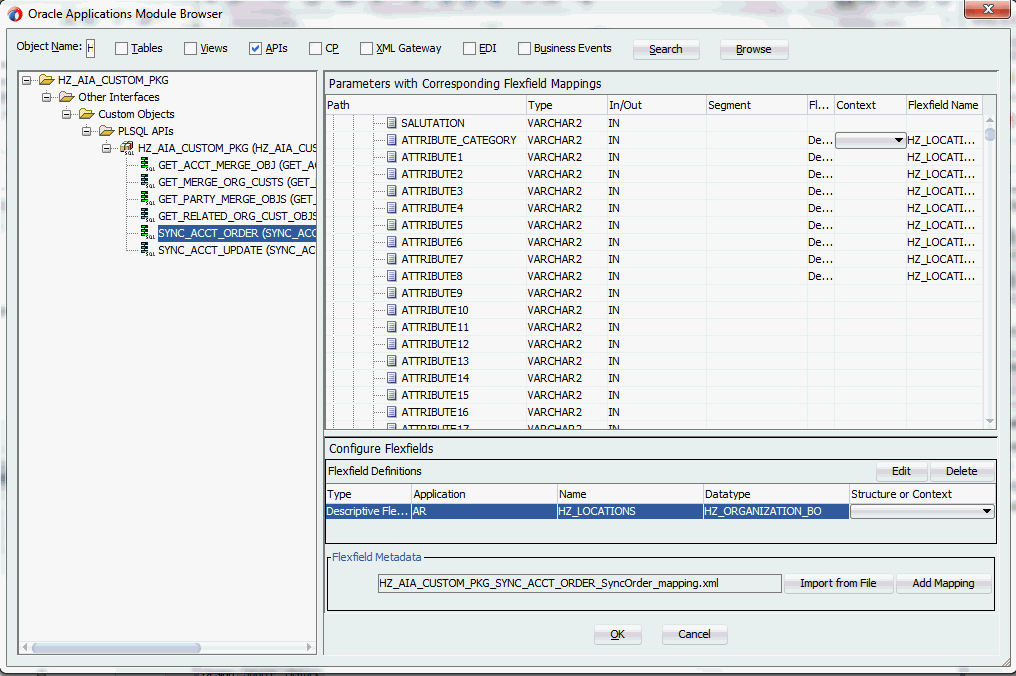Click the PLSQL APIs folder icon

[x=106, y=131]
